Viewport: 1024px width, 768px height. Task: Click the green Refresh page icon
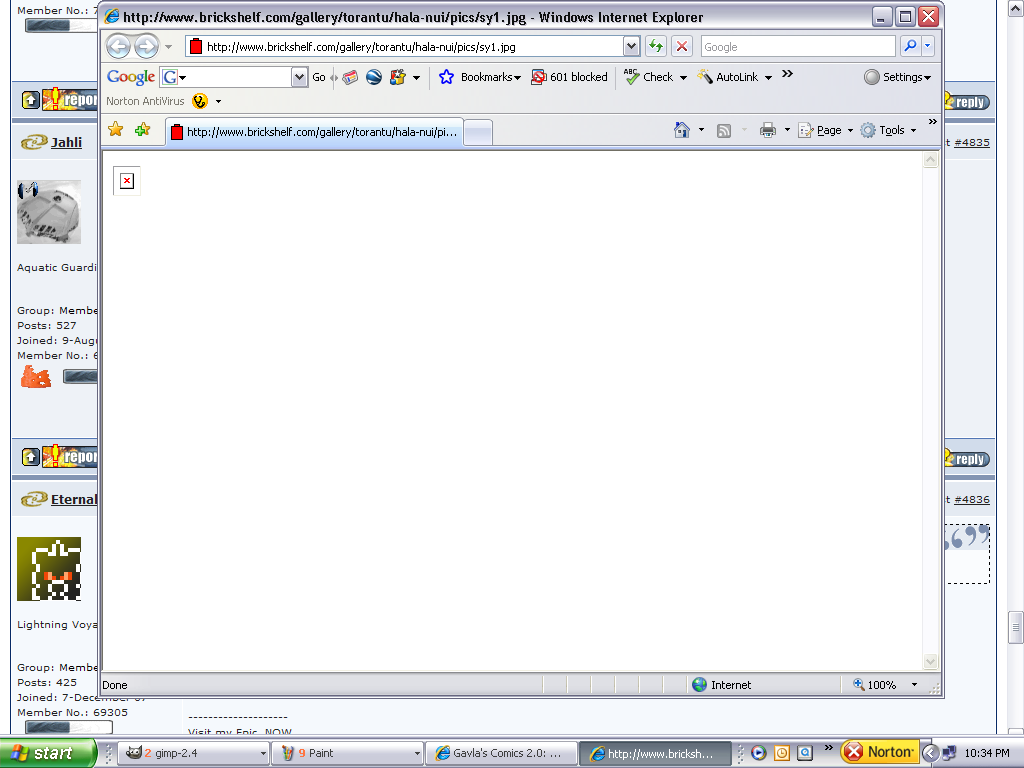tap(656, 46)
